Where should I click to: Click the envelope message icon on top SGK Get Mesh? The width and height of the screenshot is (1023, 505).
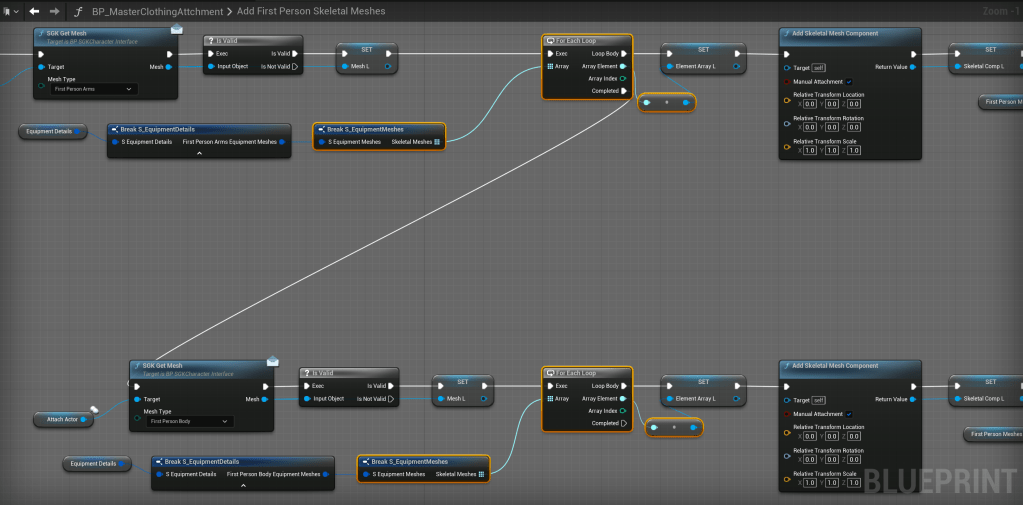pos(176,29)
